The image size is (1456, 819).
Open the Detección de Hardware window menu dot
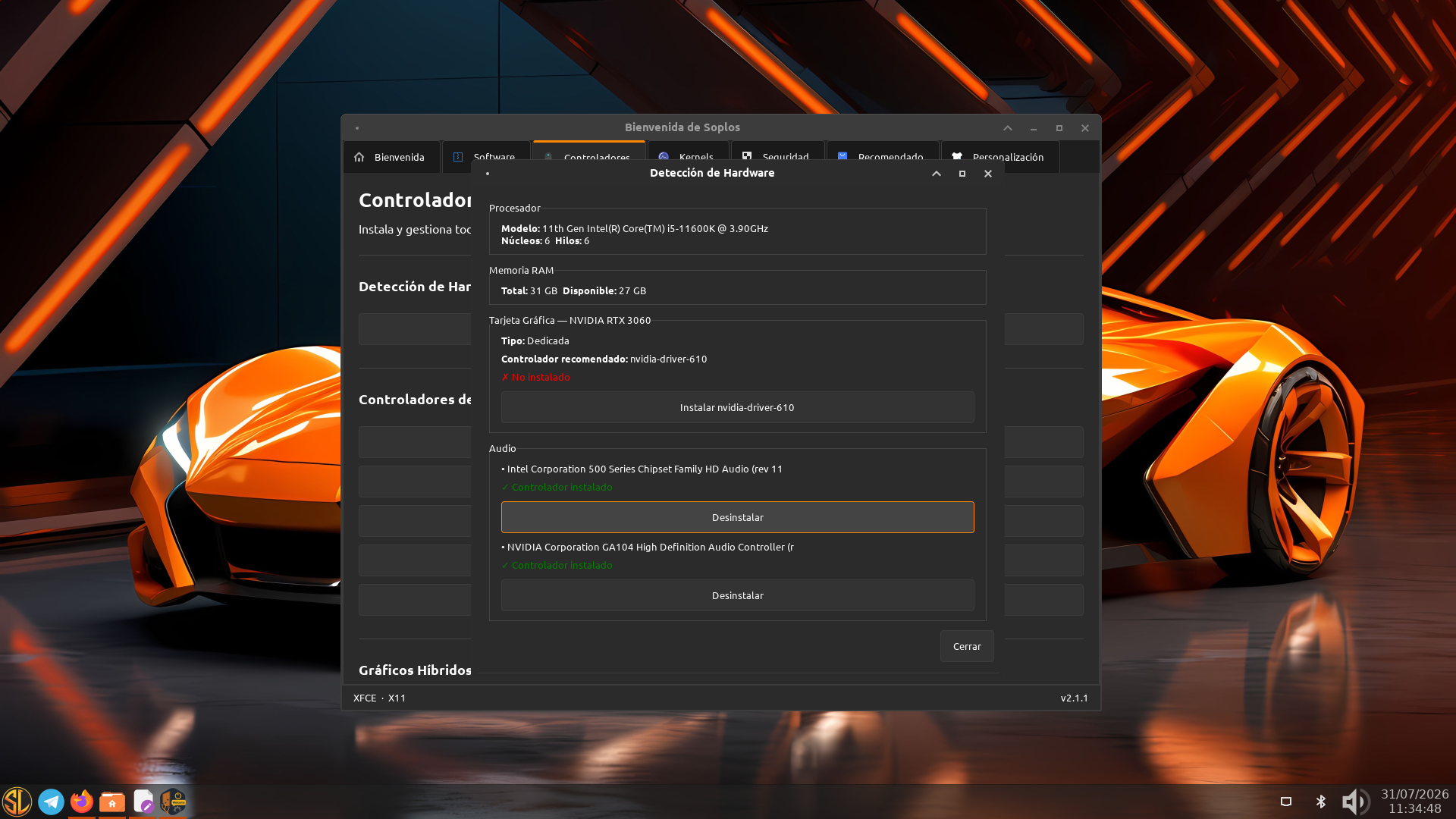click(x=488, y=174)
